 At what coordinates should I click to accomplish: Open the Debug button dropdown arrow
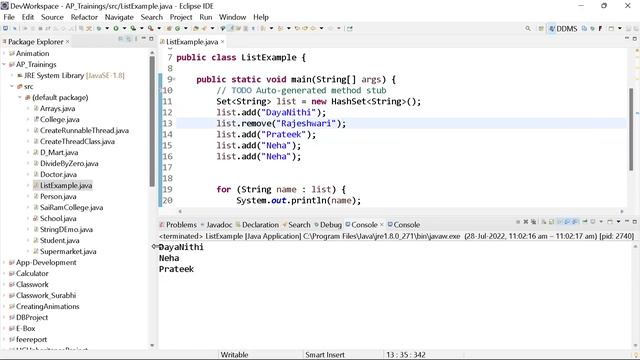[107, 29]
